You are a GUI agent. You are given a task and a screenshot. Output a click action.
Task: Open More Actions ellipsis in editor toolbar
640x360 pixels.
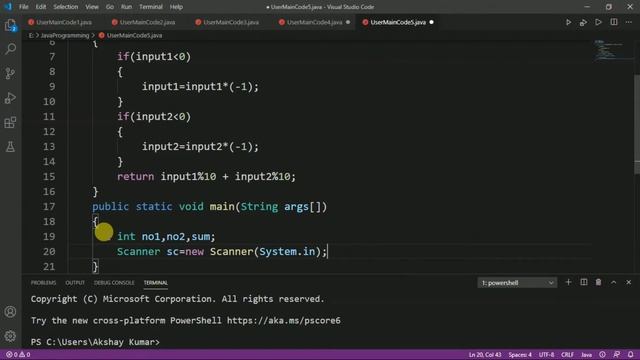[x=629, y=22]
